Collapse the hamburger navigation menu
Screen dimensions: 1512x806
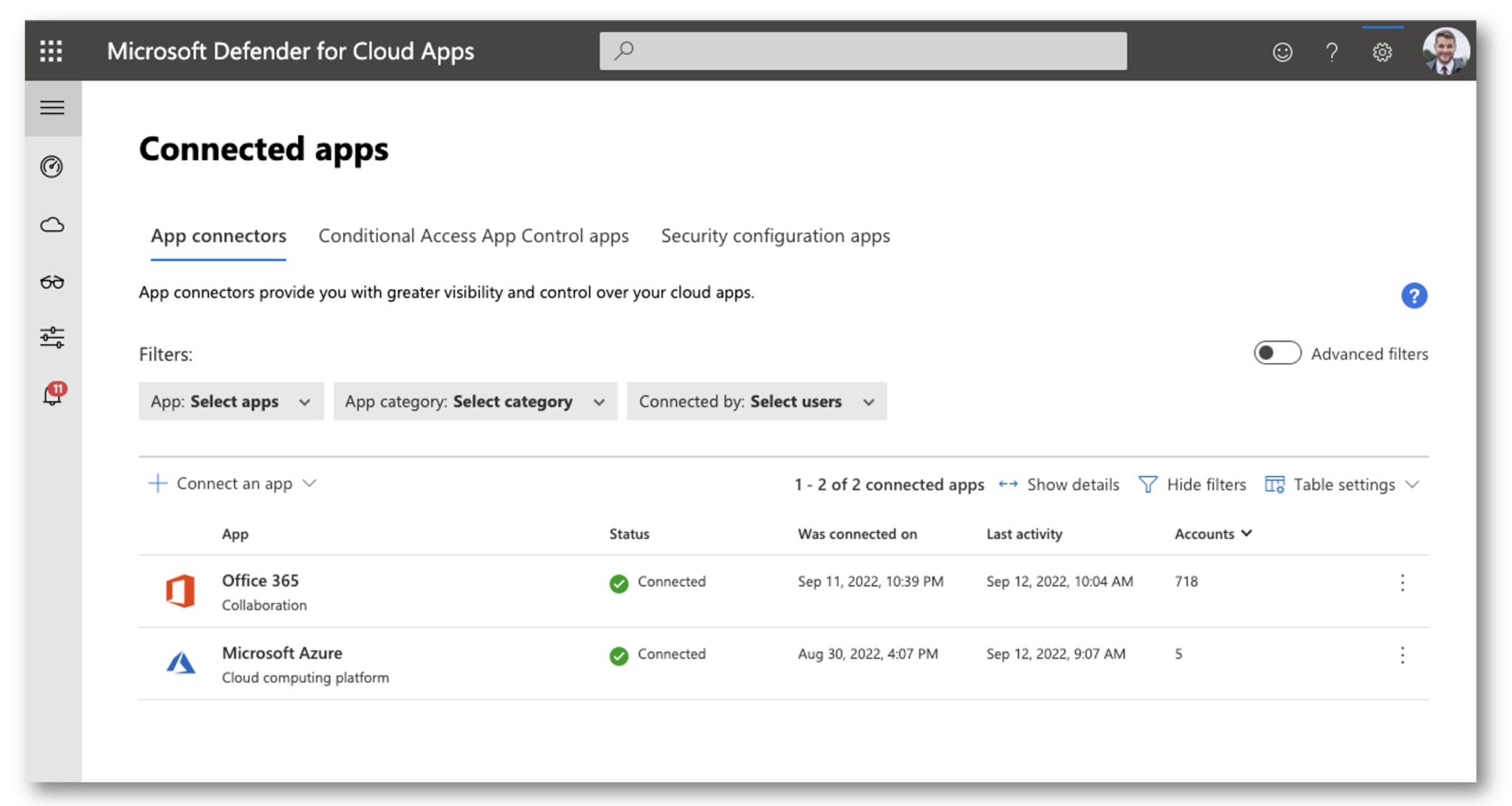52,108
